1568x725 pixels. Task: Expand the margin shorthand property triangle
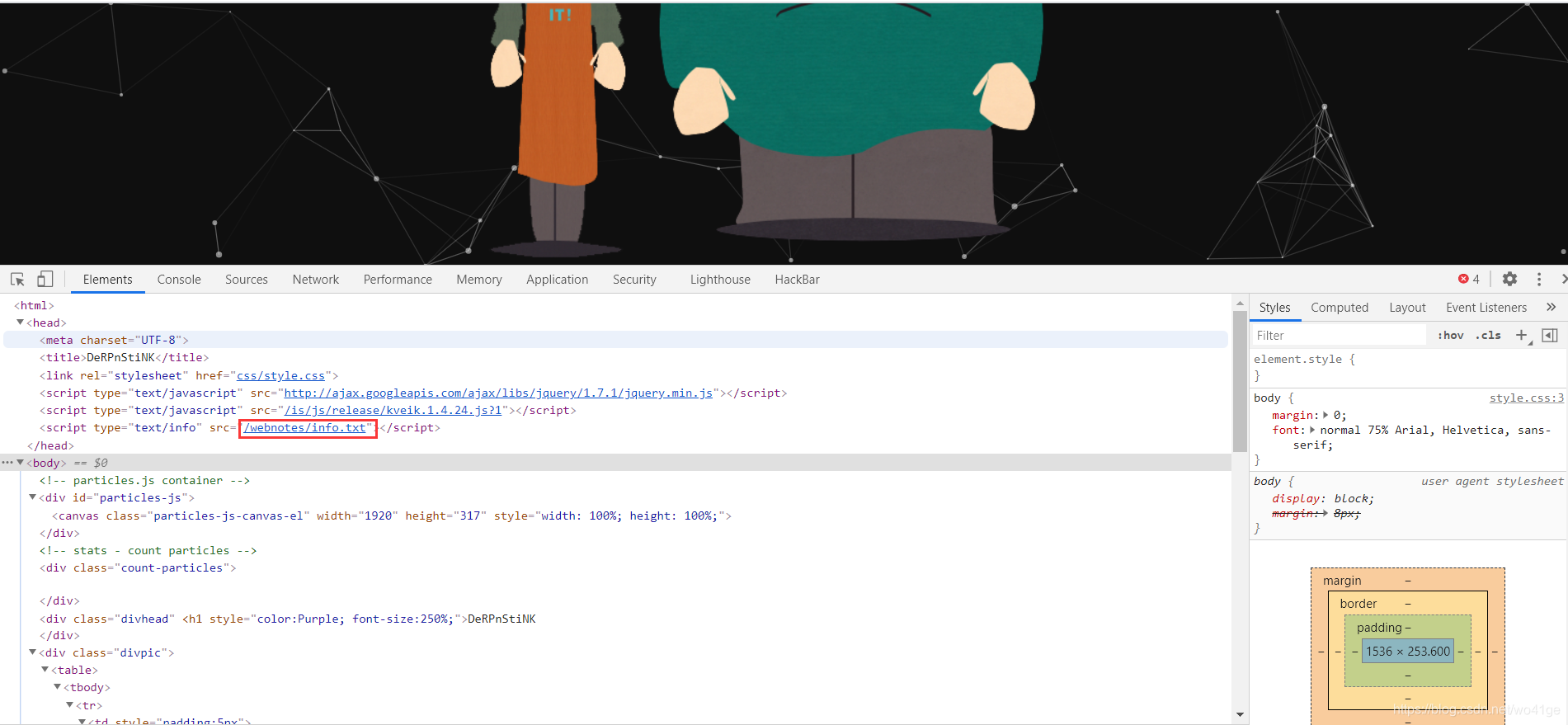(1326, 415)
